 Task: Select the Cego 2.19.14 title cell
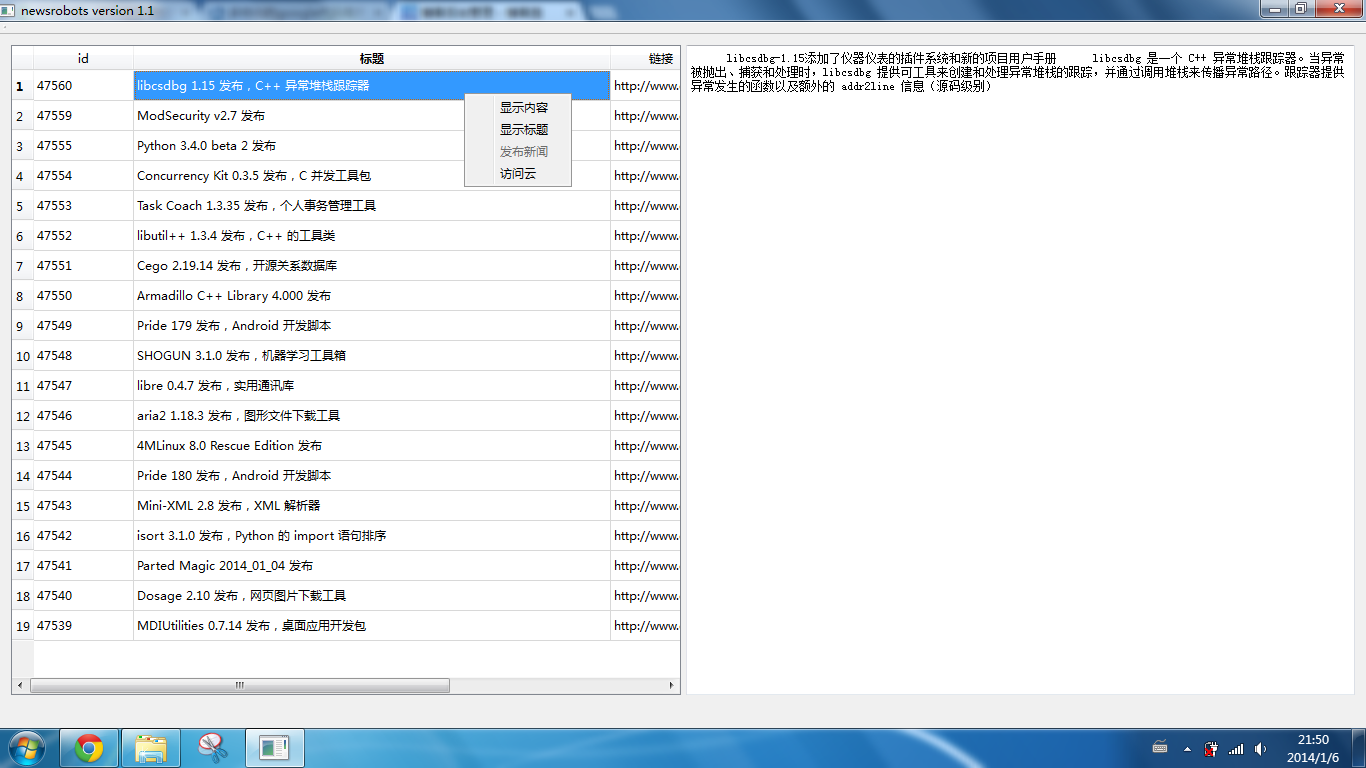(x=372, y=266)
